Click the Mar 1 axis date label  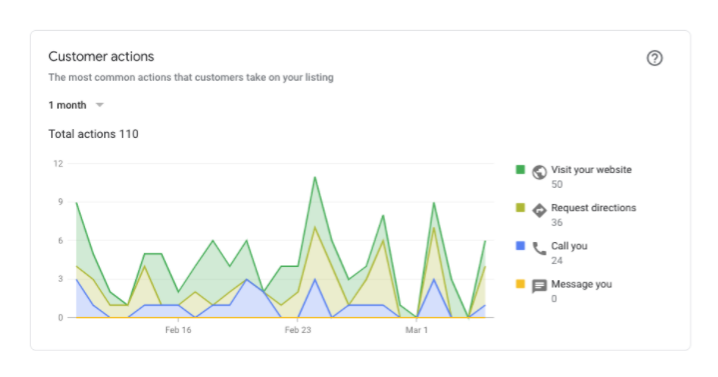tap(416, 330)
